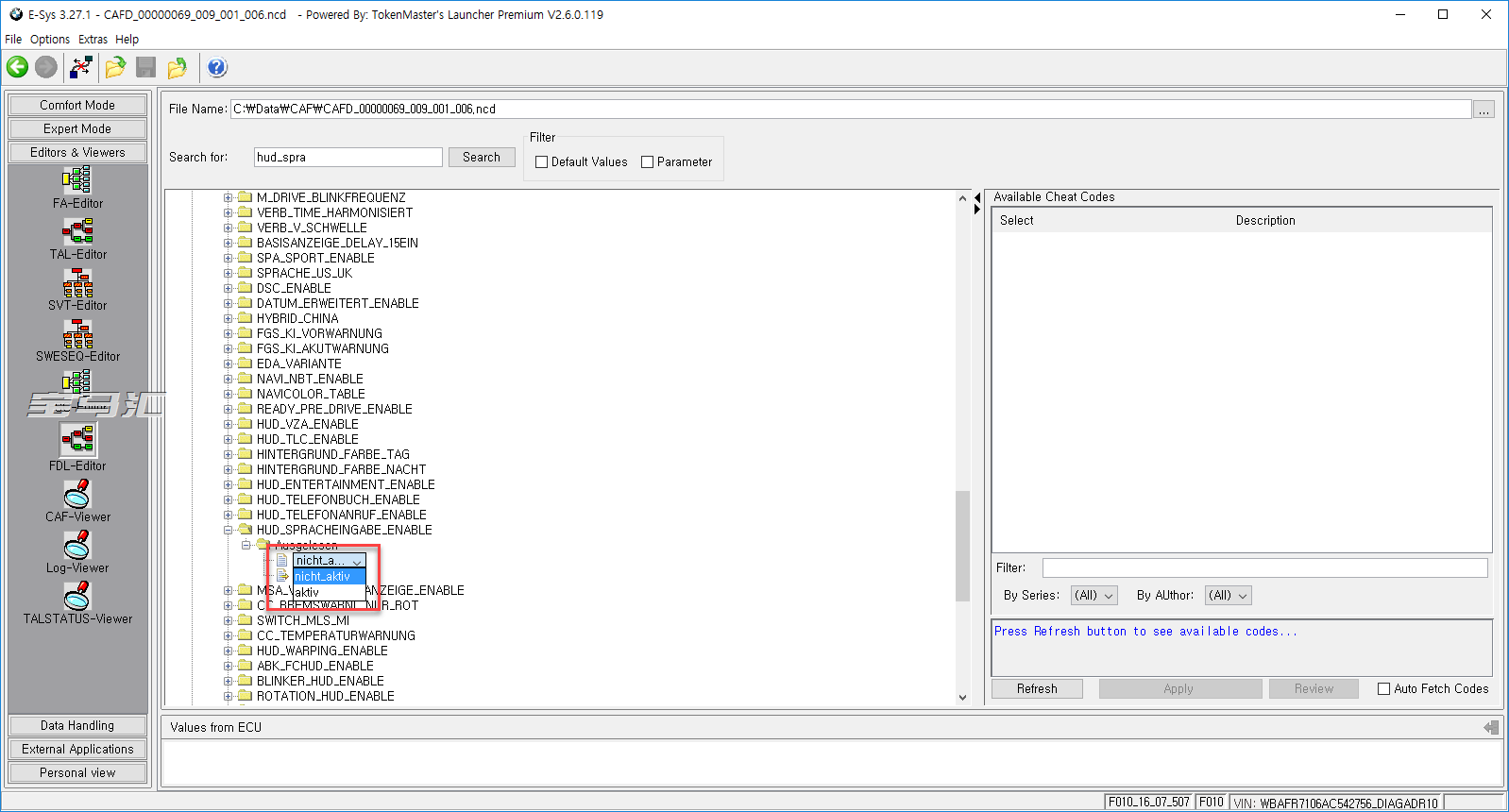Select the 'aktiv' option in dropdown list
1509x812 pixels.
tap(308, 592)
